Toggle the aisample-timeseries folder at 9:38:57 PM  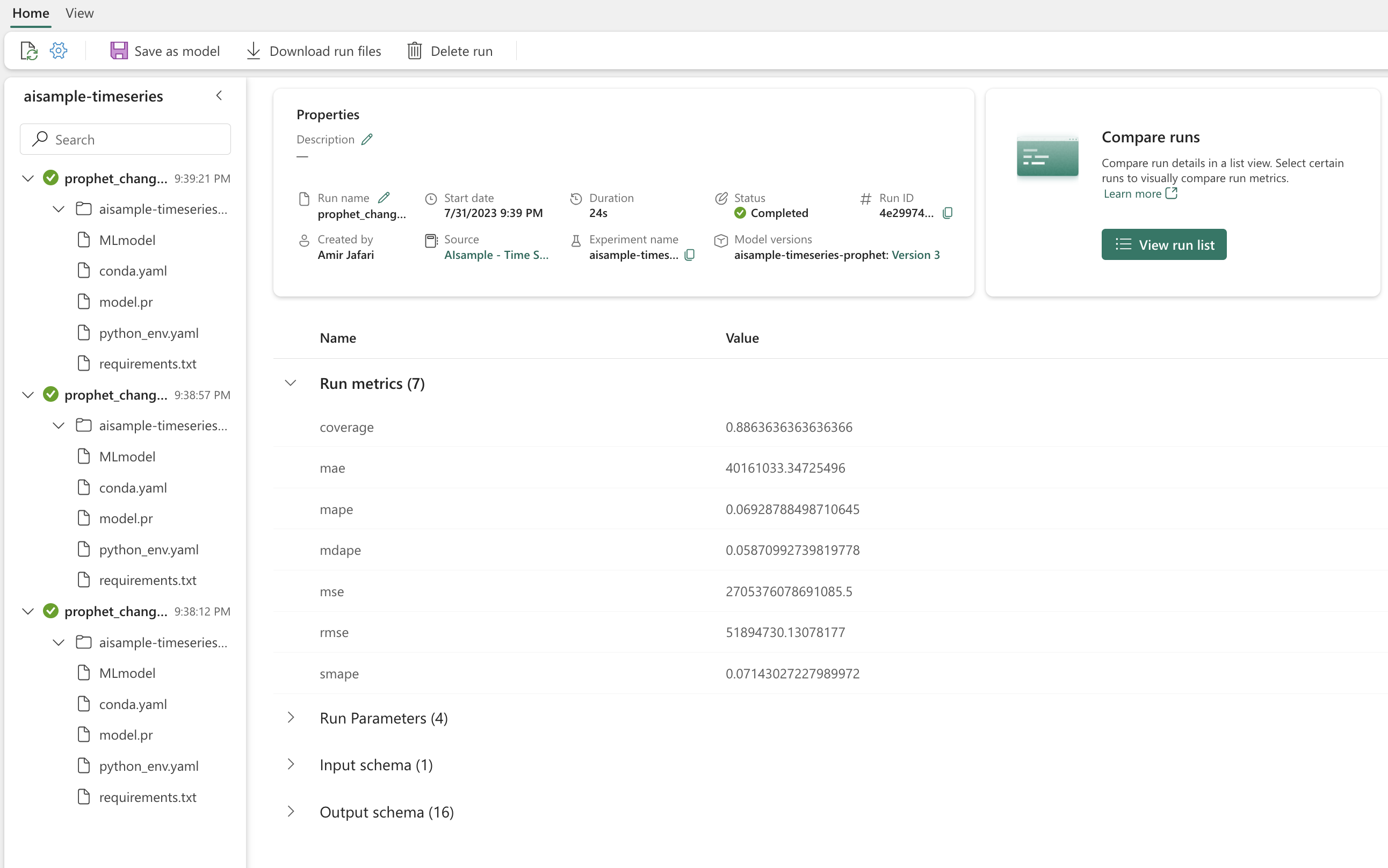pyautogui.click(x=56, y=425)
